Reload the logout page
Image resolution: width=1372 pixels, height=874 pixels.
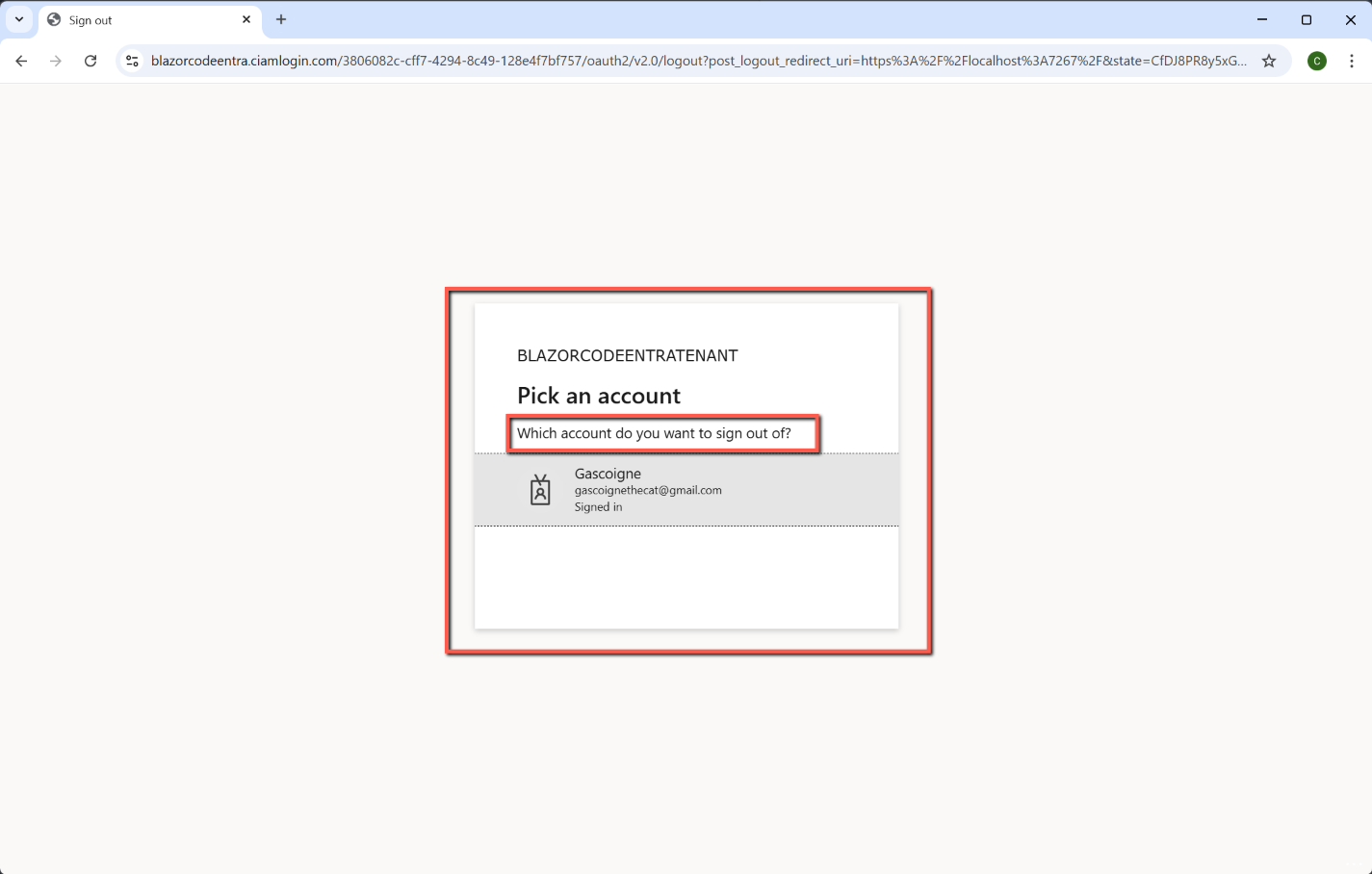pyautogui.click(x=91, y=61)
